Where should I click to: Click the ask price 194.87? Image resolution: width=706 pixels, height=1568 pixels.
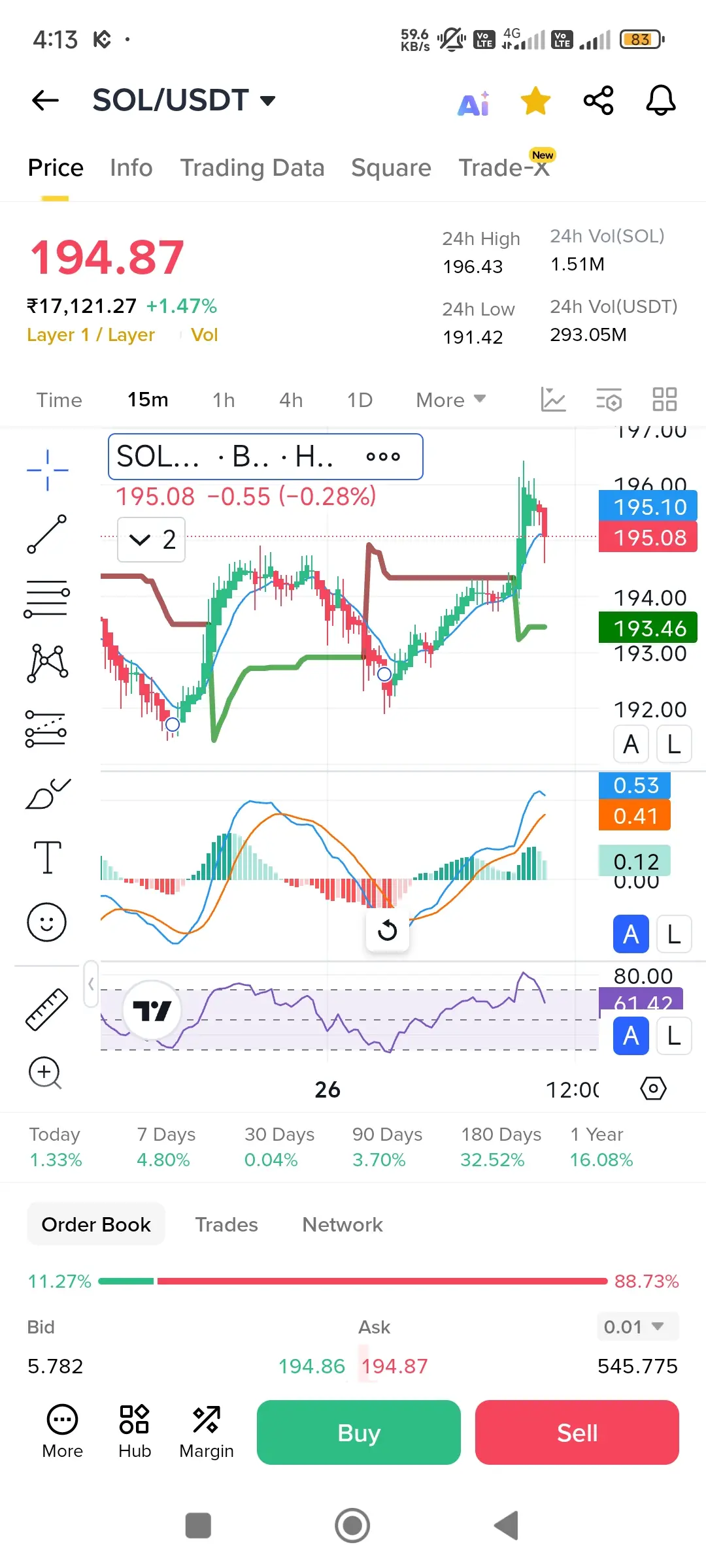[394, 1366]
